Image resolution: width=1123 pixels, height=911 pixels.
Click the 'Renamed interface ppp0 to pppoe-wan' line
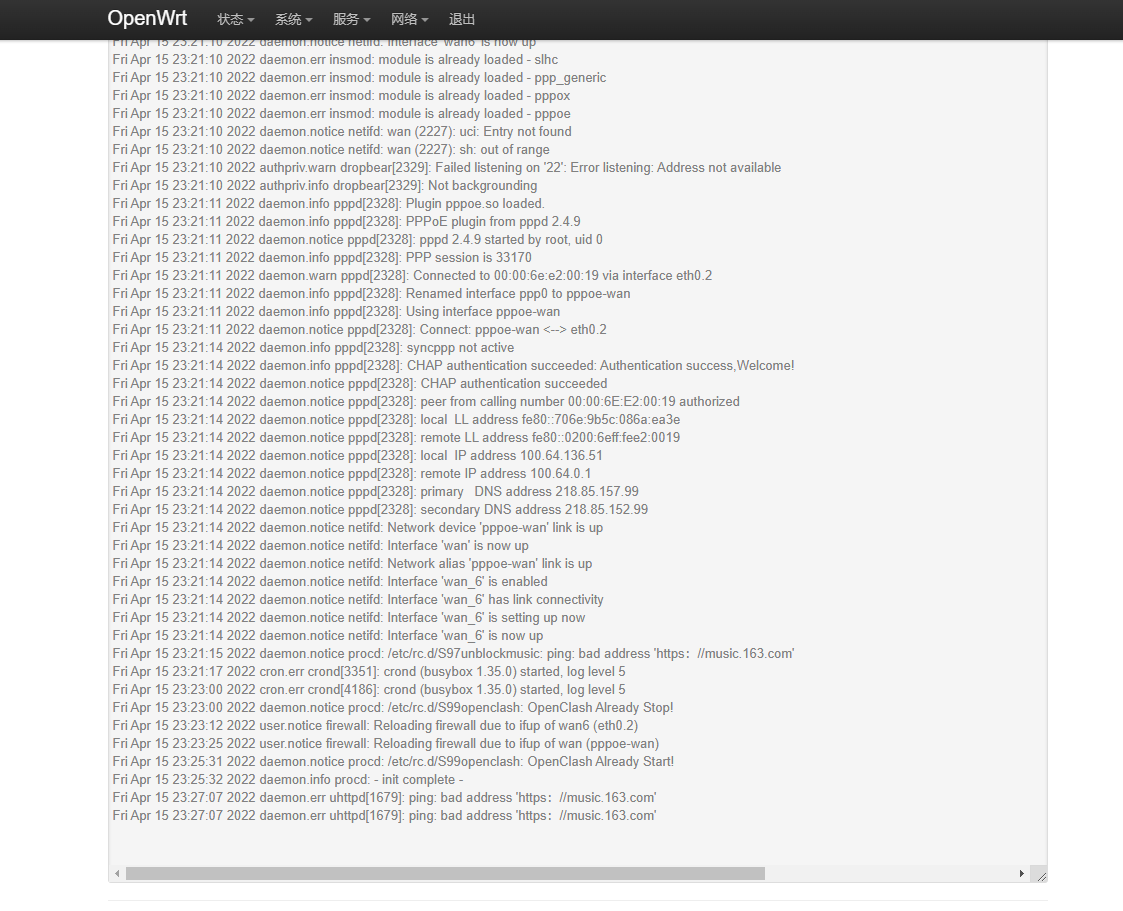coord(371,293)
